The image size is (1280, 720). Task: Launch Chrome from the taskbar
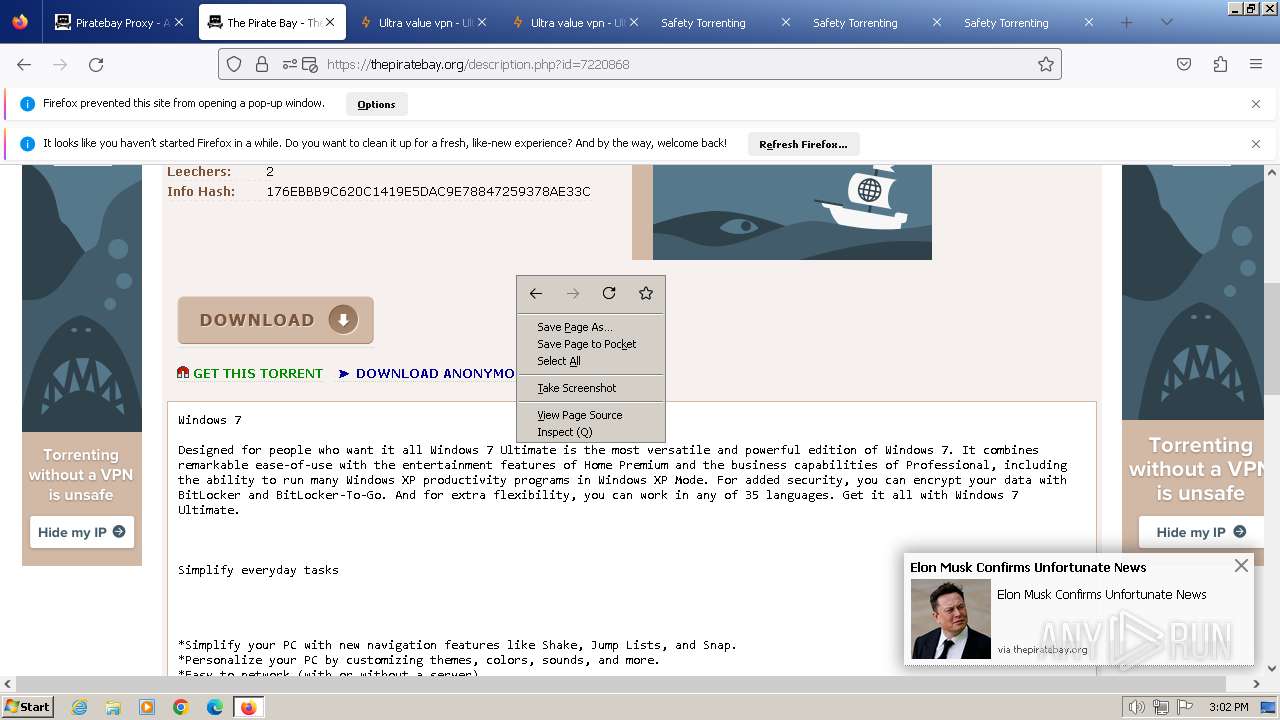181,707
